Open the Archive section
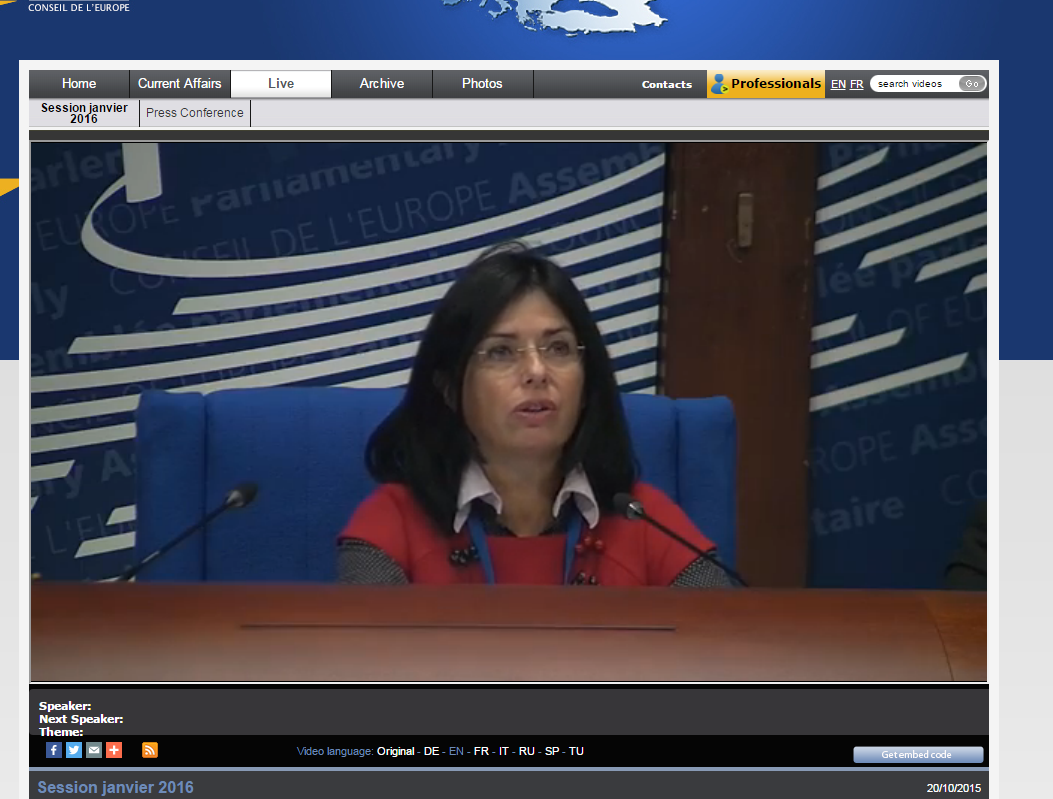Screen dimensions: 1053x799 (382, 84)
